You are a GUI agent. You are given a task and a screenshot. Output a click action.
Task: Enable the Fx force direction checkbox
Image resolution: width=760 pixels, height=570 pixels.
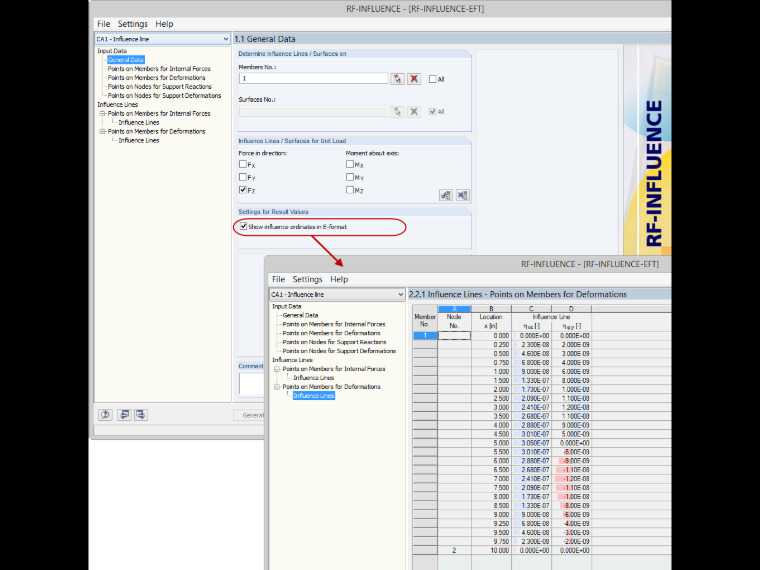(243, 164)
